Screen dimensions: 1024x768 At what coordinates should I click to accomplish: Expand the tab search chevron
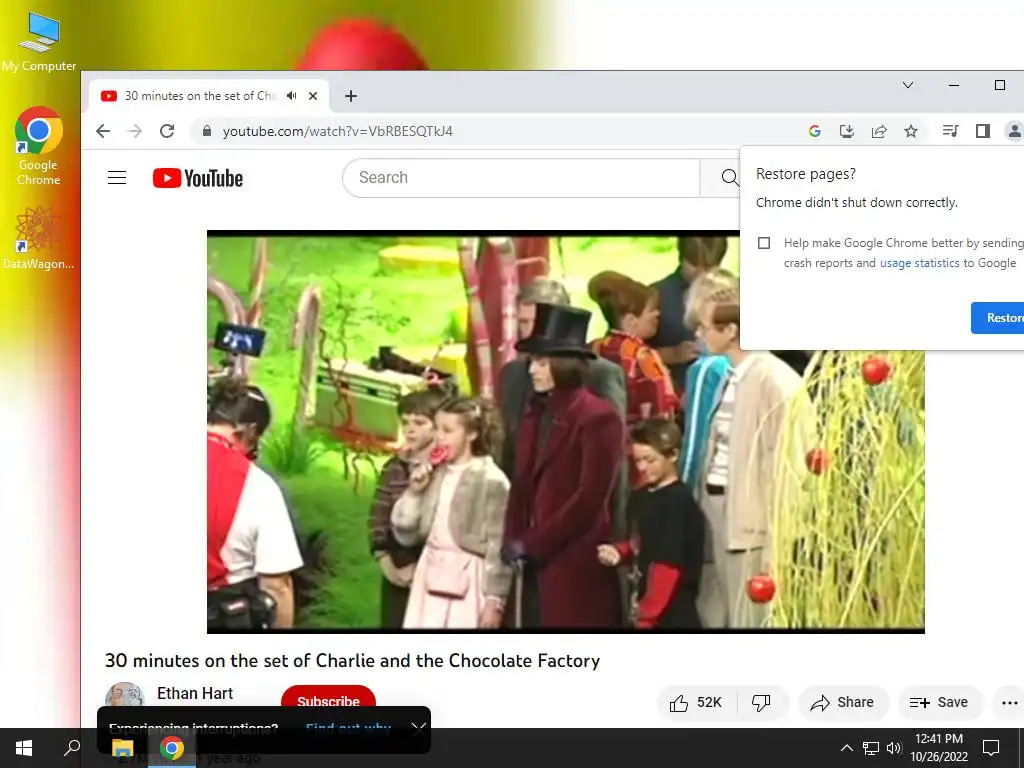[908, 85]
